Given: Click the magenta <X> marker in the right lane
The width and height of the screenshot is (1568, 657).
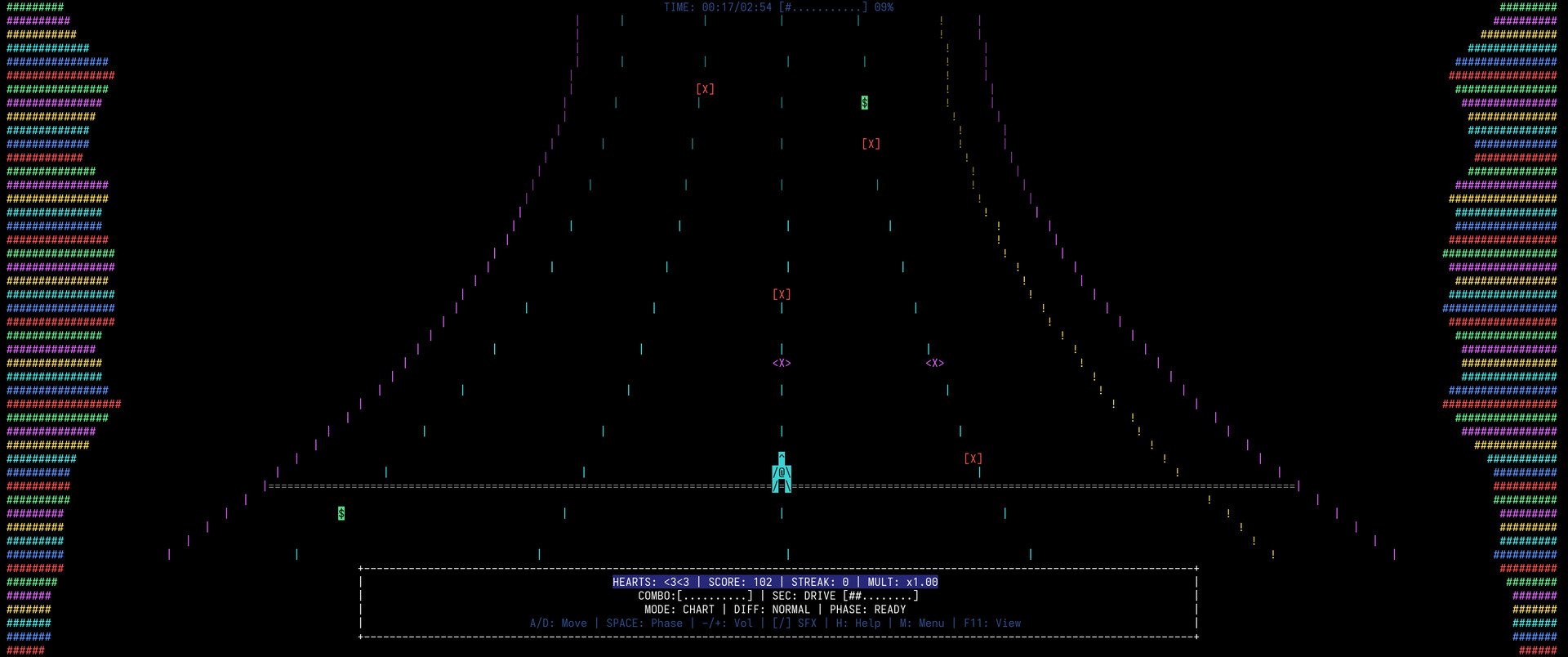Looking at the screenshot, I should coord(934,363).
